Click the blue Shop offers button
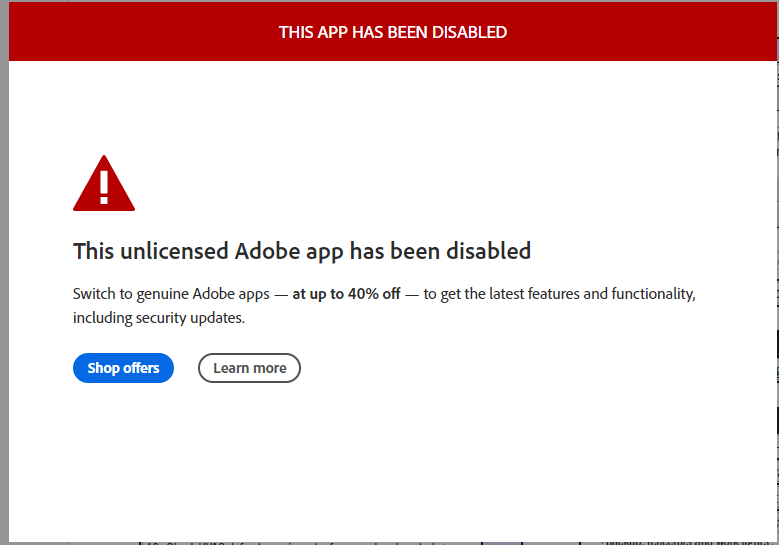 123,368
